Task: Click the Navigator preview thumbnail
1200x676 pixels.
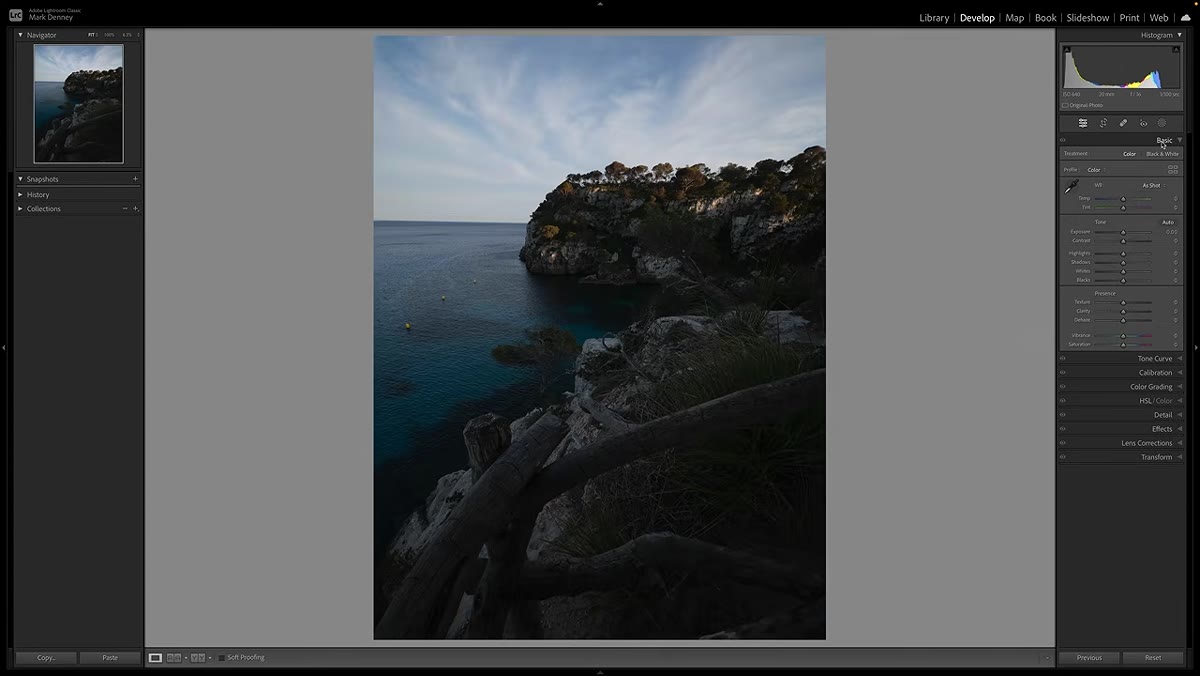Action: 78,103
